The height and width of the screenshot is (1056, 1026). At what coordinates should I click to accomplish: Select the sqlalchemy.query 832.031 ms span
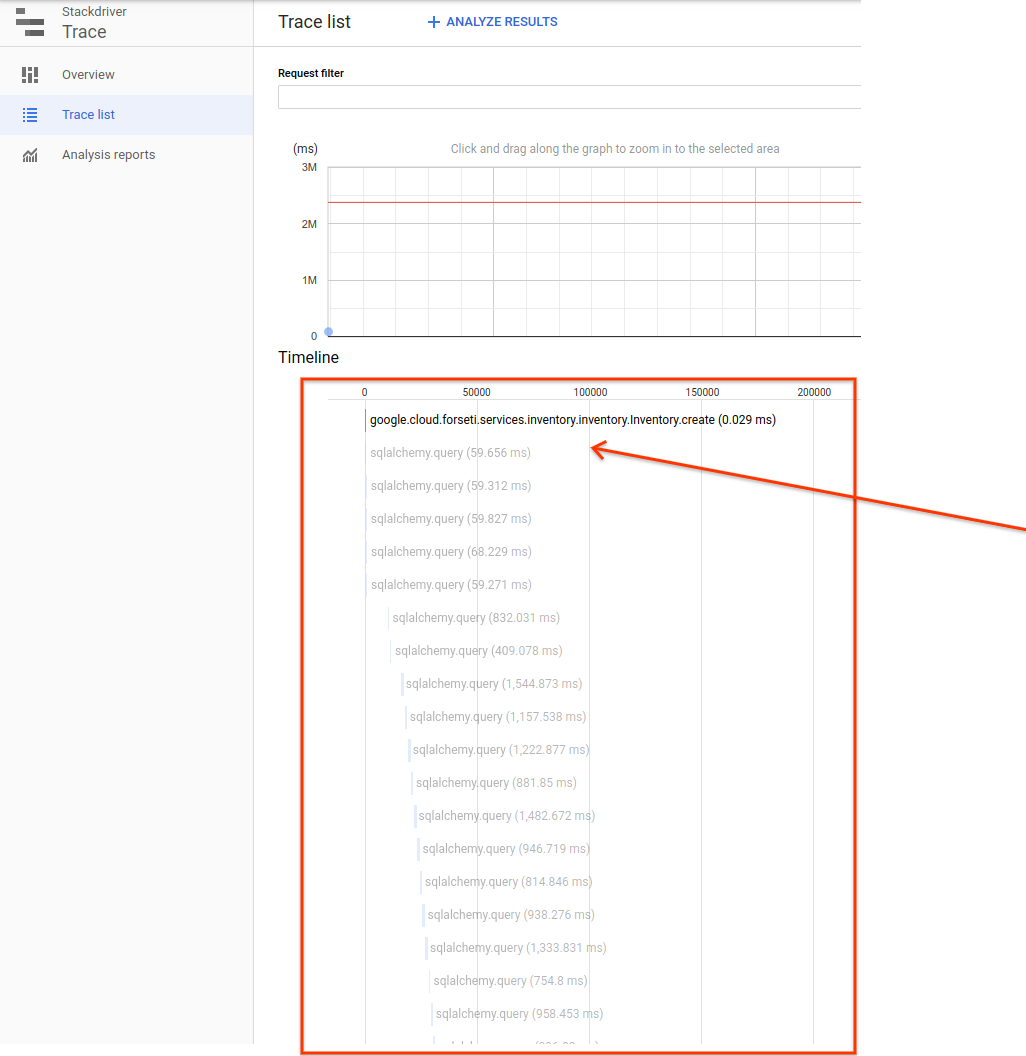(x=476, y=618)
